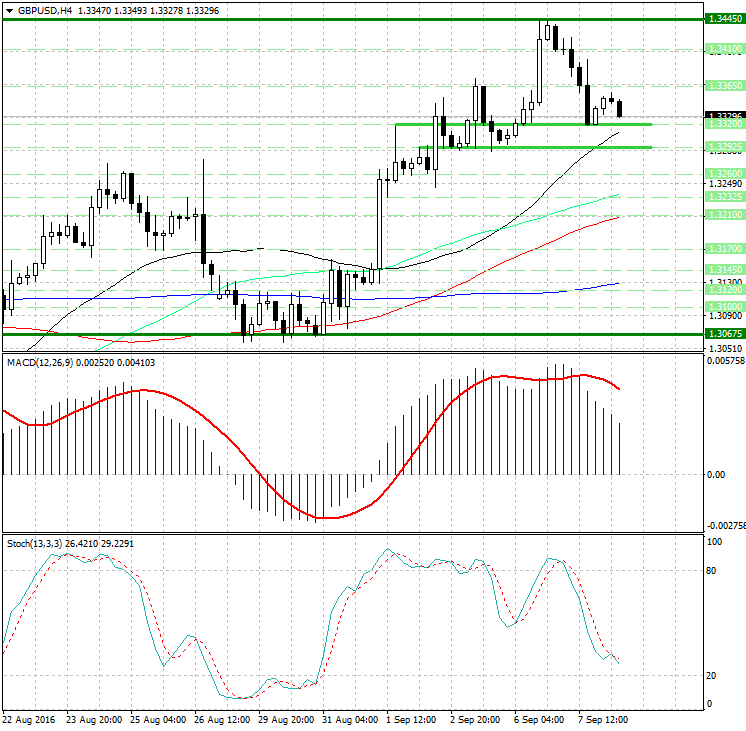Click the 31 Aug 04:00 time label

(350, 719)
